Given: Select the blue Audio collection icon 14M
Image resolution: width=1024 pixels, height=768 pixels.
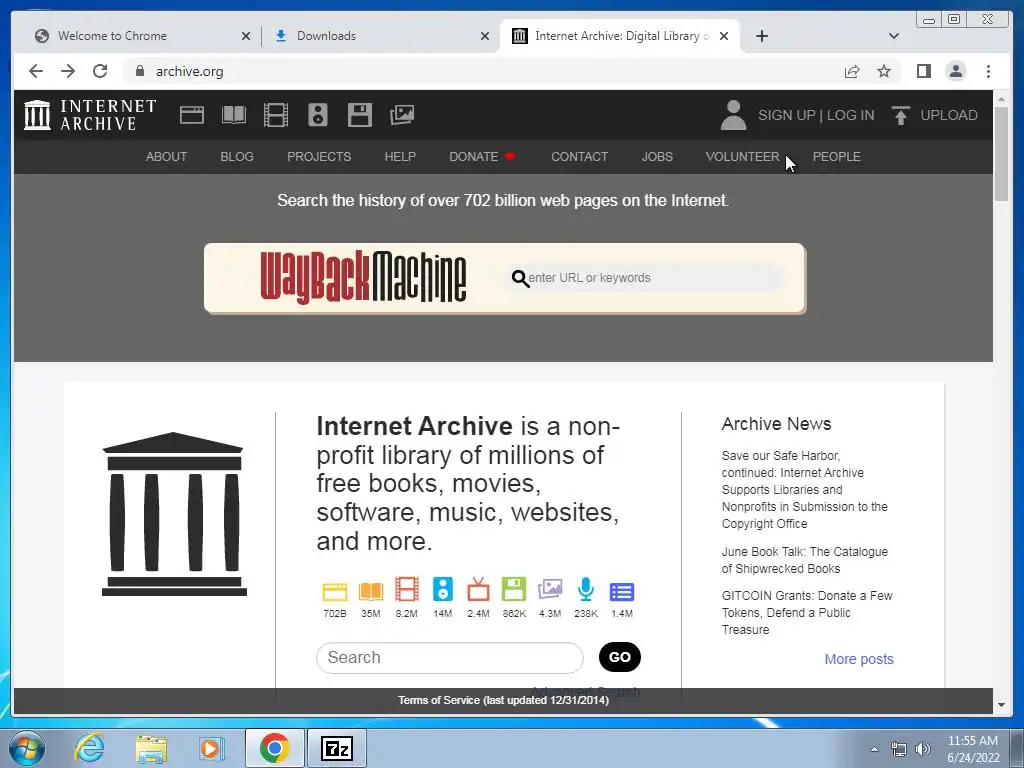Looking at the screenshot, I should click(443, 590).
